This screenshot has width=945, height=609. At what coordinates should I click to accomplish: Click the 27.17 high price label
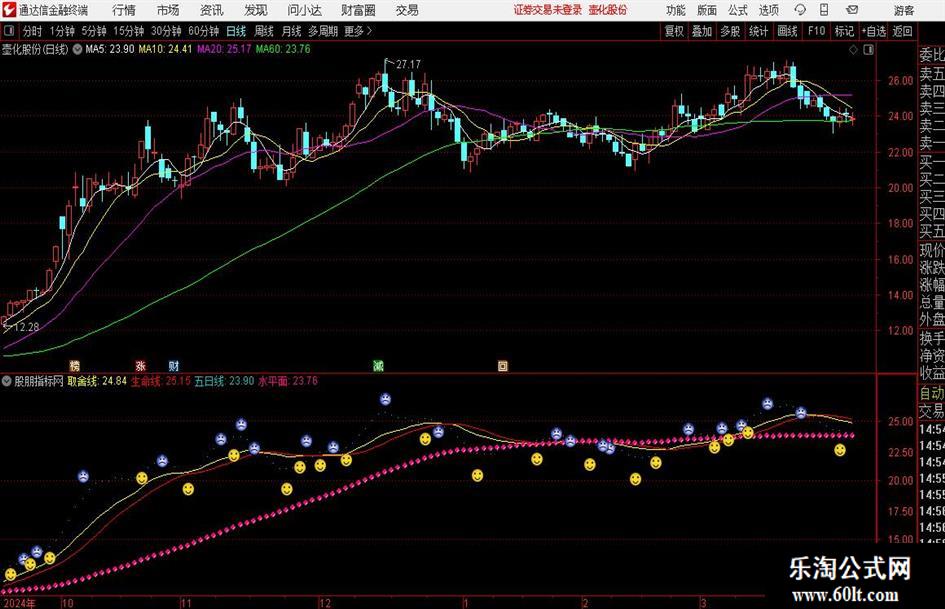tap(409, 64)
